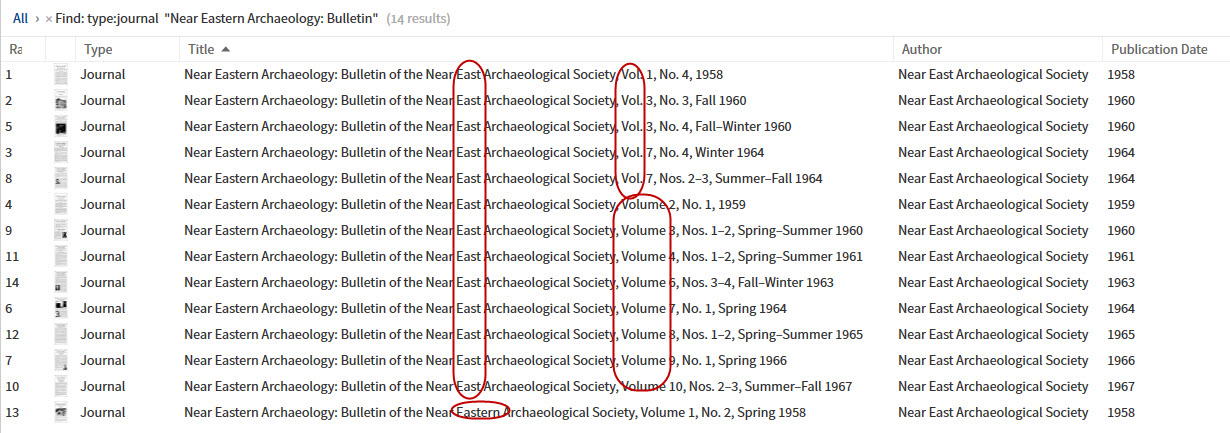Image resolution: width=1230 pixels, height=433 pixels.
Task: Select rank cell 8 of Summer–Fall 1964 row
Action: point(9,178)
